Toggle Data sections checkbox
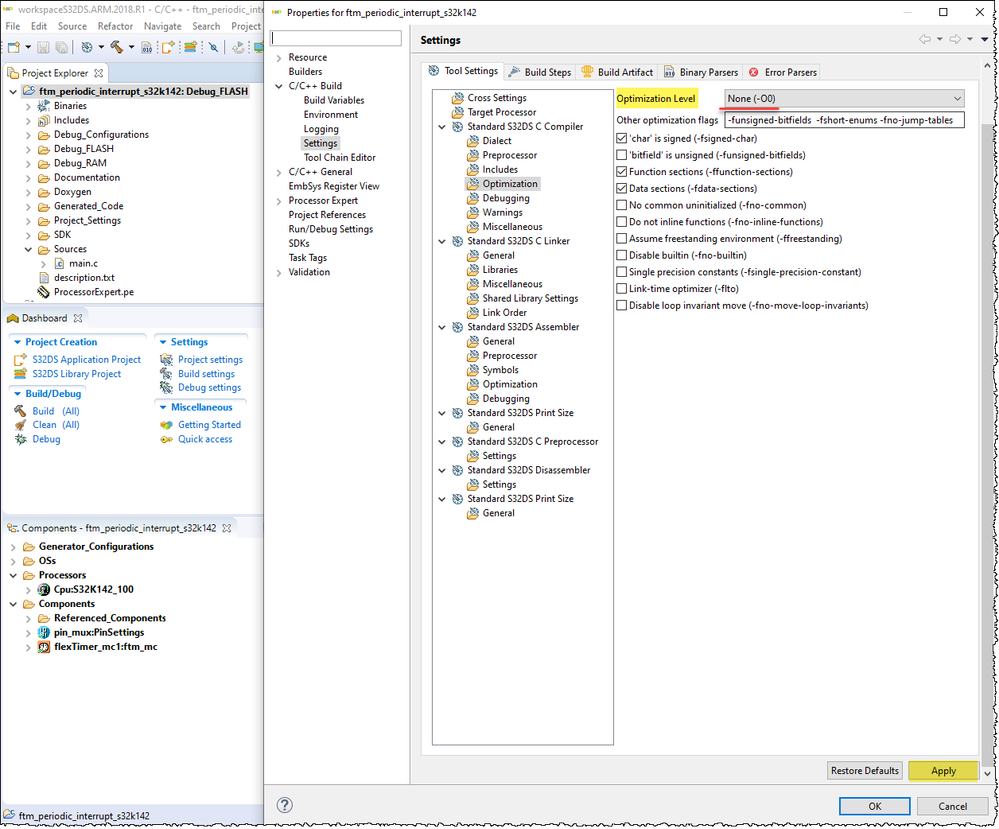This screenshot has width=999, height=829. point(622,189)
